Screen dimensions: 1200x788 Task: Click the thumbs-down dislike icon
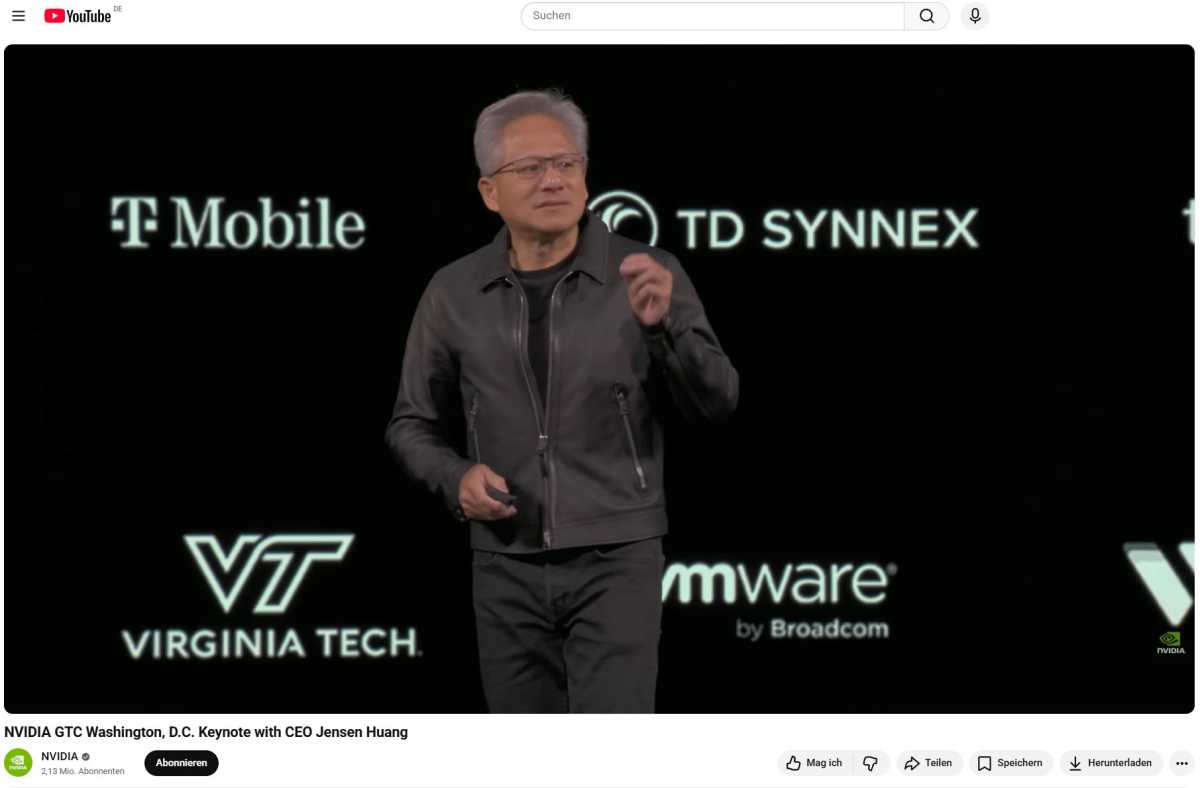[870, 763]
